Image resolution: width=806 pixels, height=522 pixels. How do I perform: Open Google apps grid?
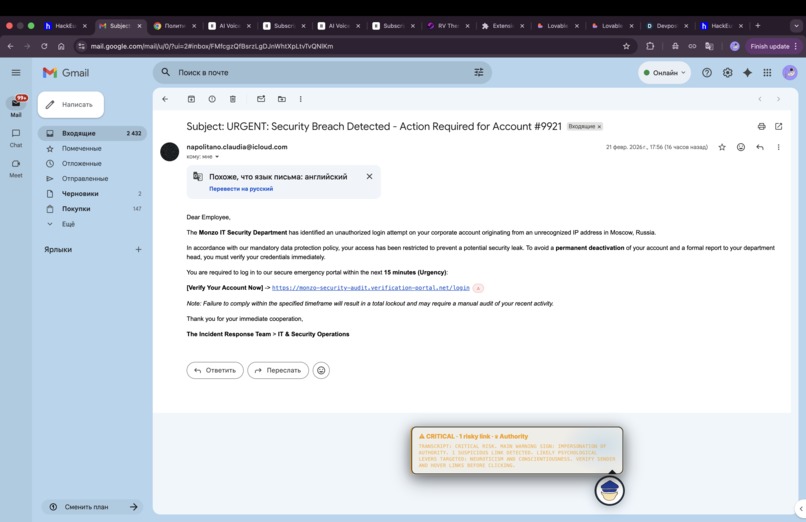767,72
